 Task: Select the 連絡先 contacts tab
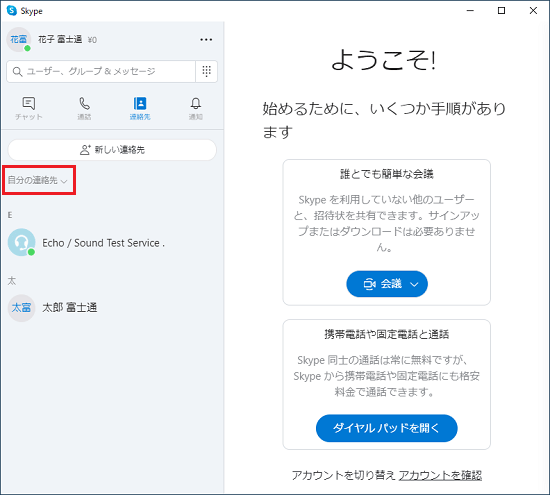[x=140, y=108]
